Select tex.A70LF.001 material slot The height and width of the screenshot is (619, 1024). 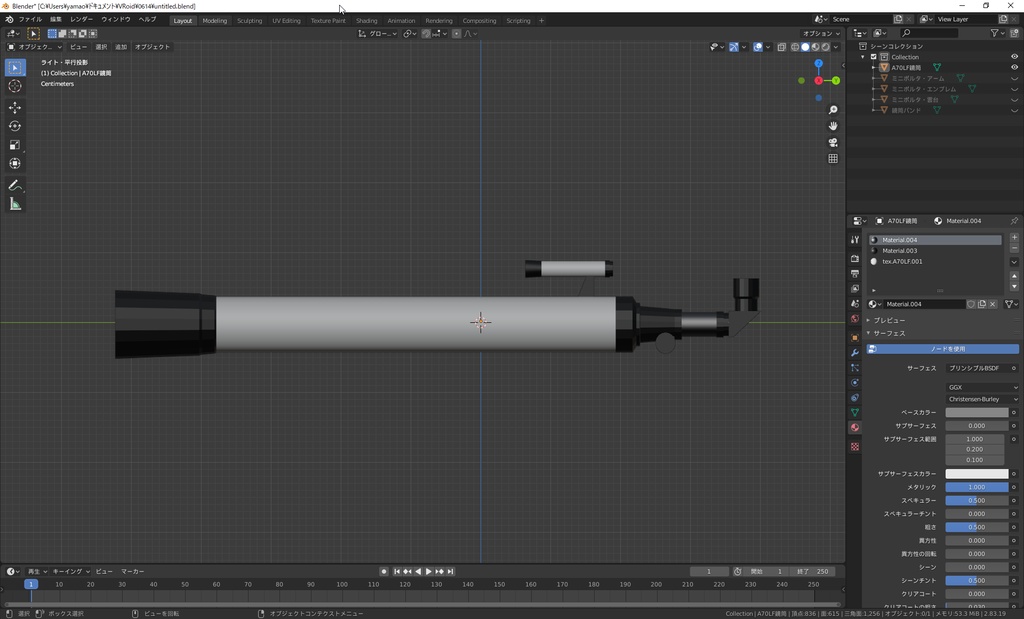[934, 261]
